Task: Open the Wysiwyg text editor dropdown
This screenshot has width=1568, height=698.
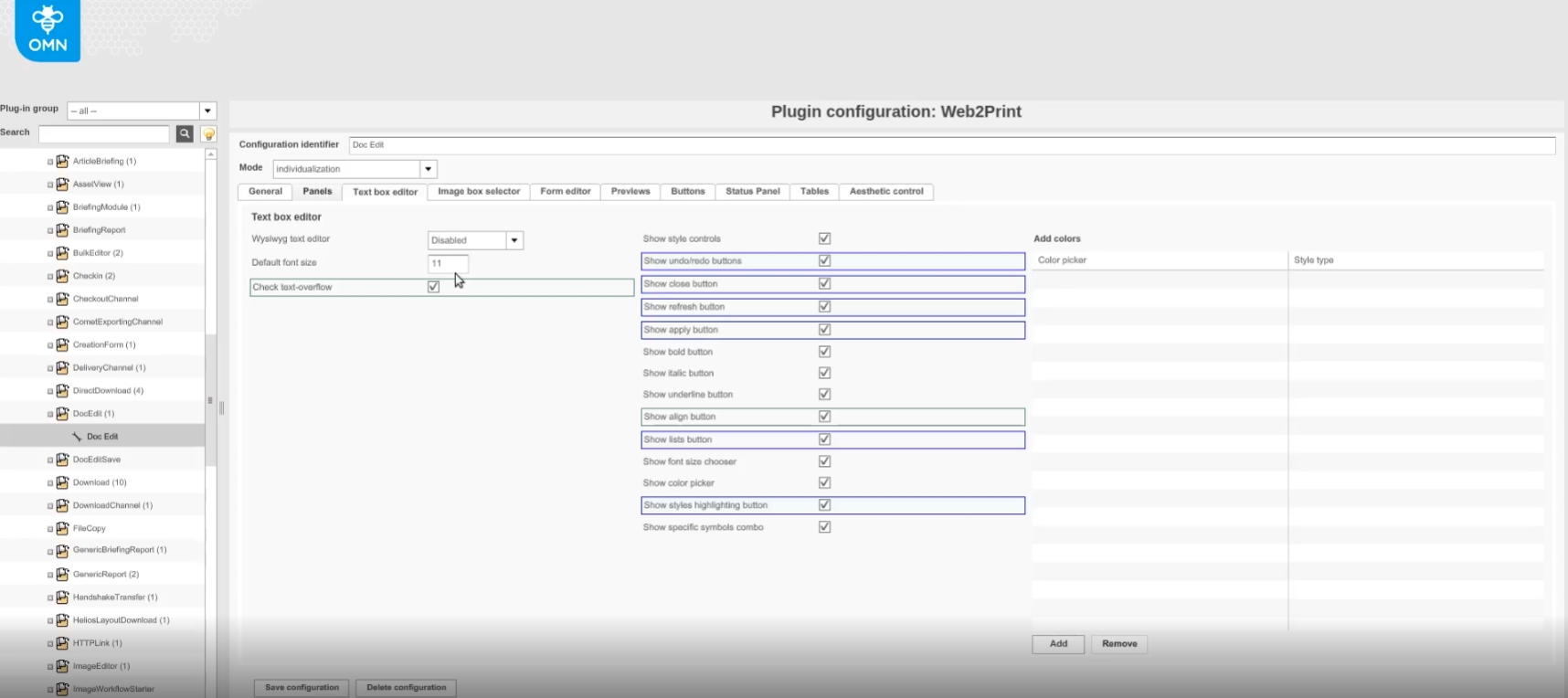Action: [x=514, y=240]
